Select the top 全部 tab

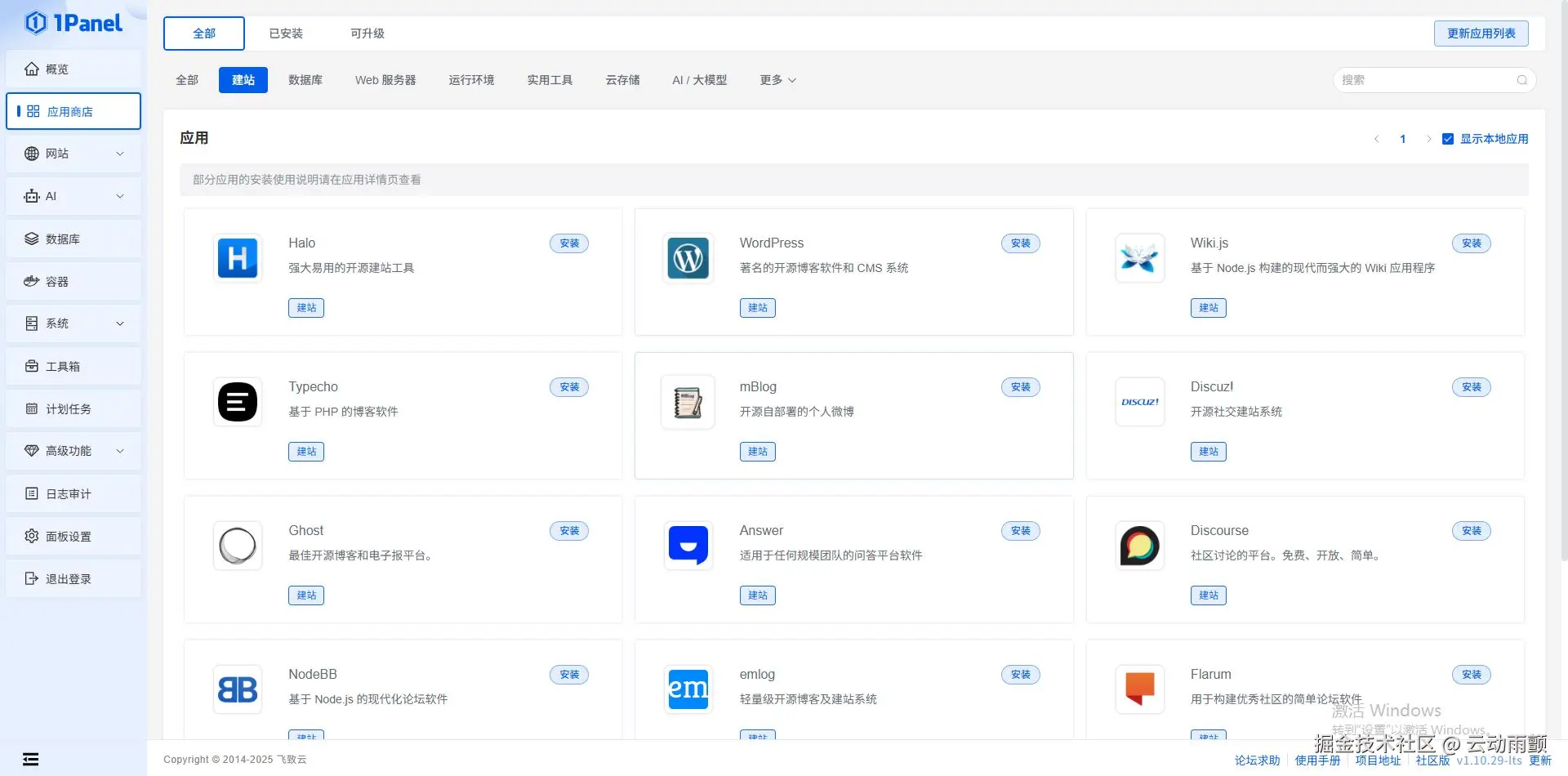click(x=204, y=33)
